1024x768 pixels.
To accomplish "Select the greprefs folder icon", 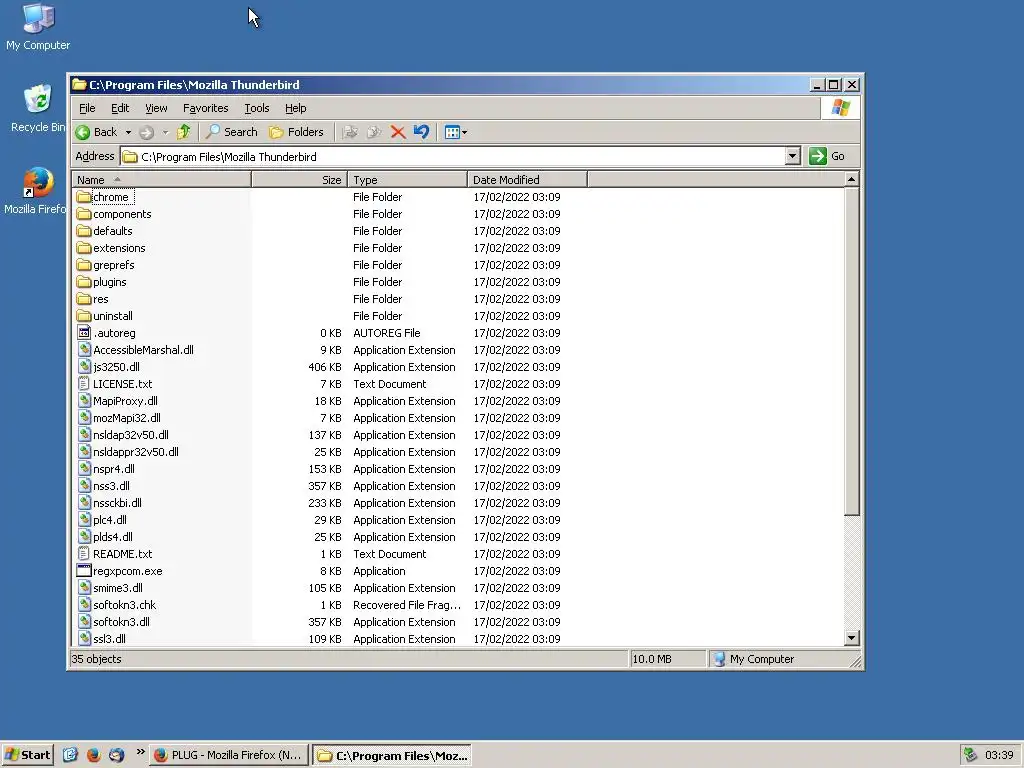I will point(84,264).
